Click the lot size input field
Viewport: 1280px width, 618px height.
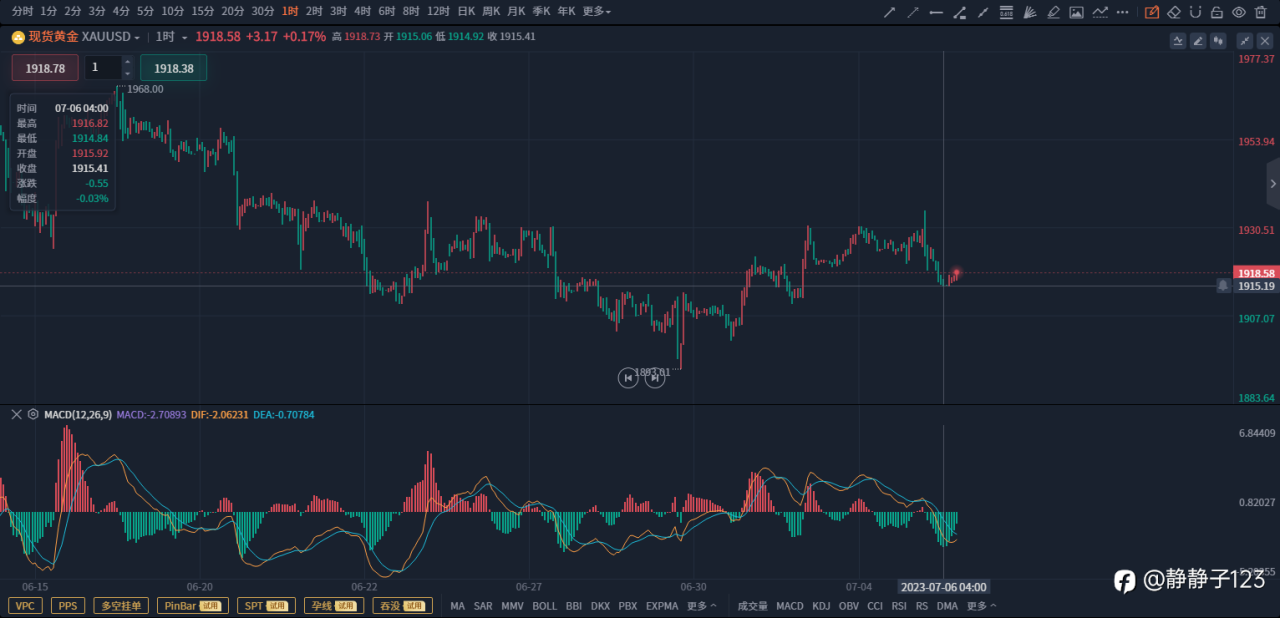tap(103, 68)
